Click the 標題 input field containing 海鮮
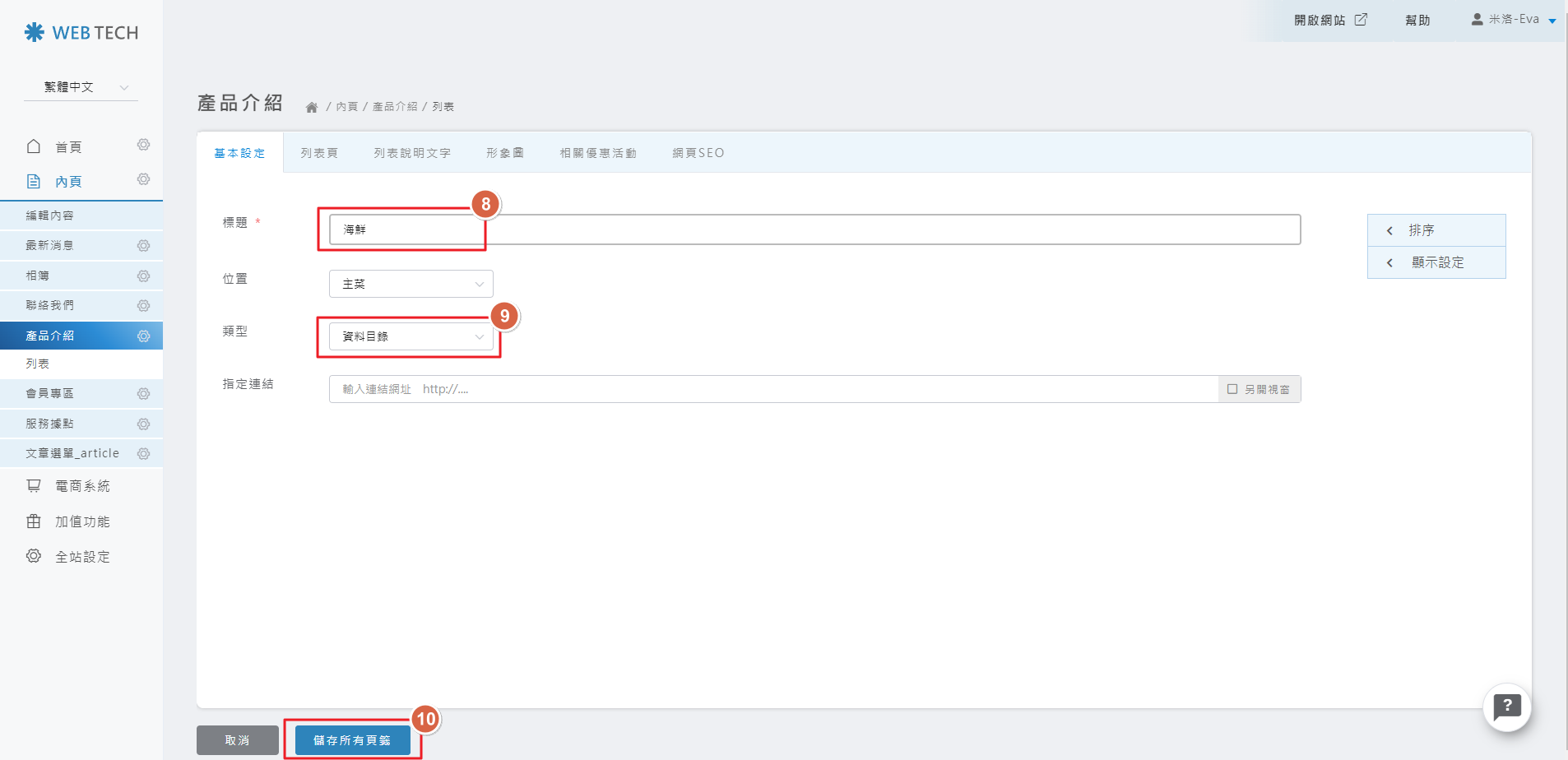Viewport: 1568px width, 760px height. pyautogui.click(x=814, y=229)
